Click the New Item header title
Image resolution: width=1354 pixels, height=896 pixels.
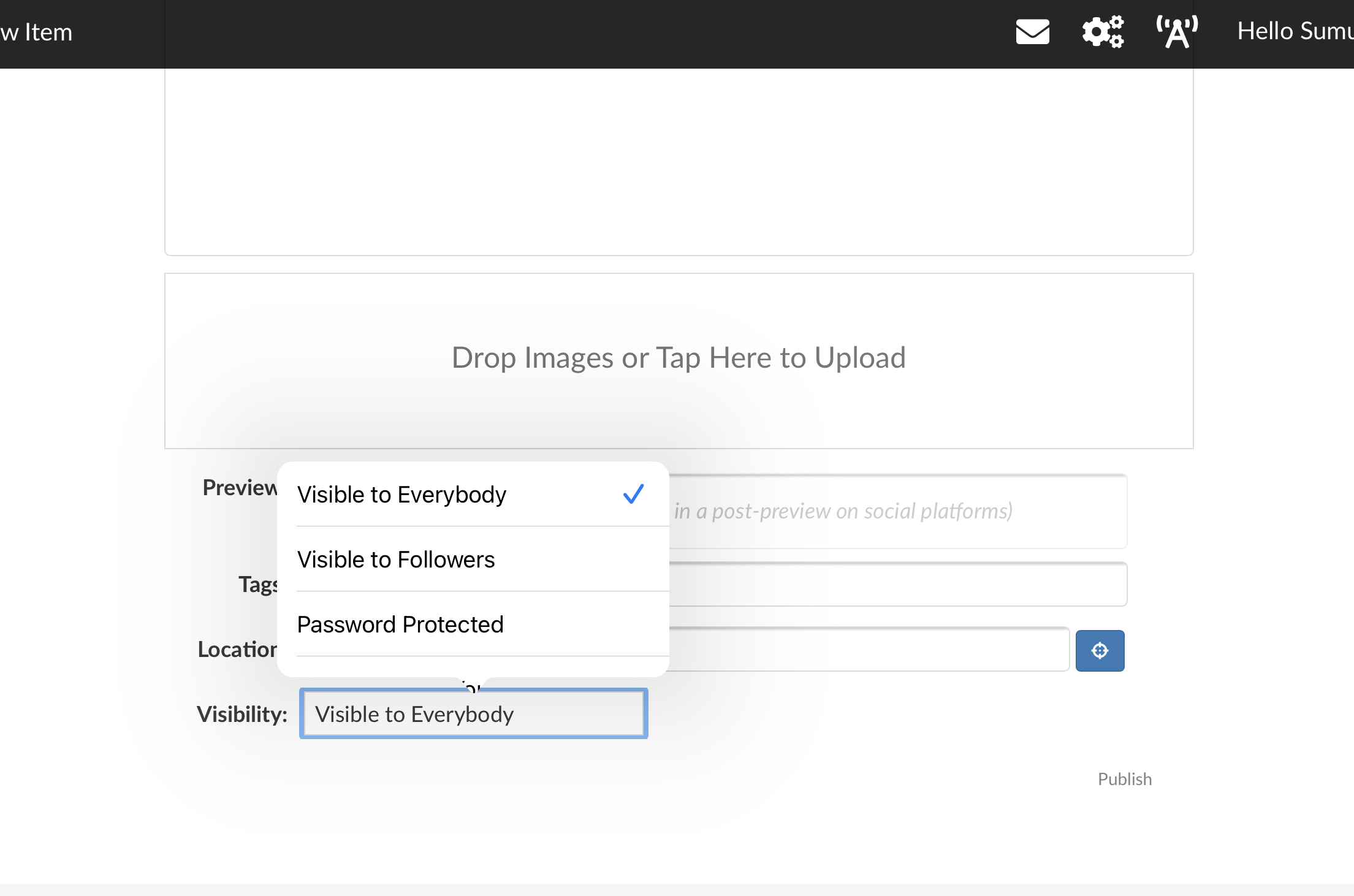pyautogui.click(x=37, y=32)
